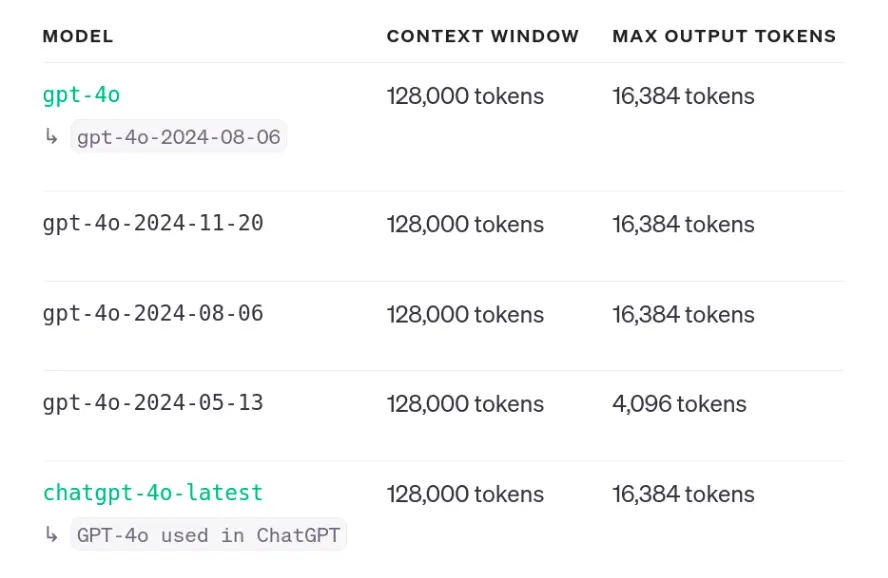
Task: Click the arrow icon beside gpt-4o-2024-08-06 alias
Action: tap(51, 137)
